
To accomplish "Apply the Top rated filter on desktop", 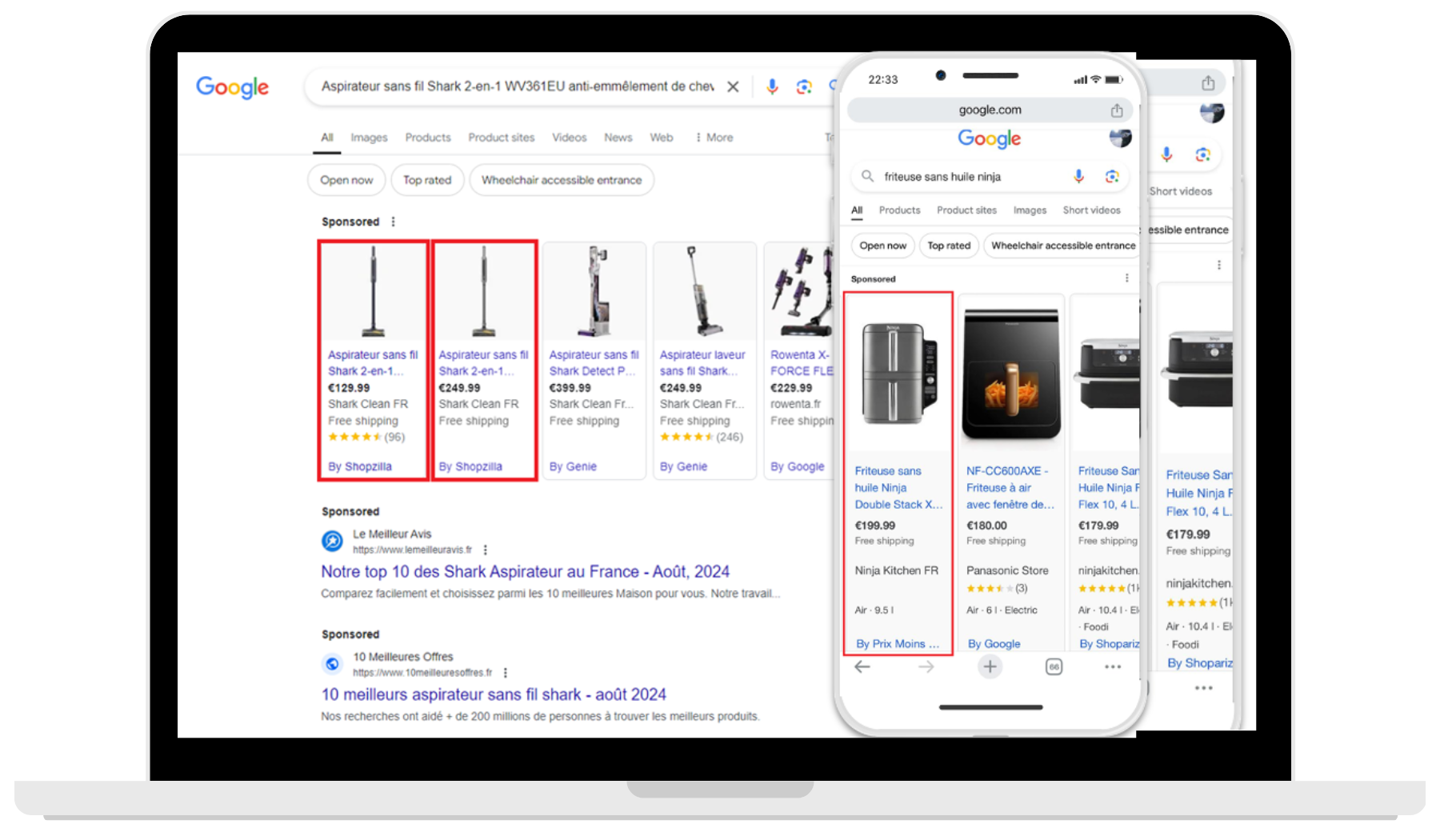I will tap(427, 180).
